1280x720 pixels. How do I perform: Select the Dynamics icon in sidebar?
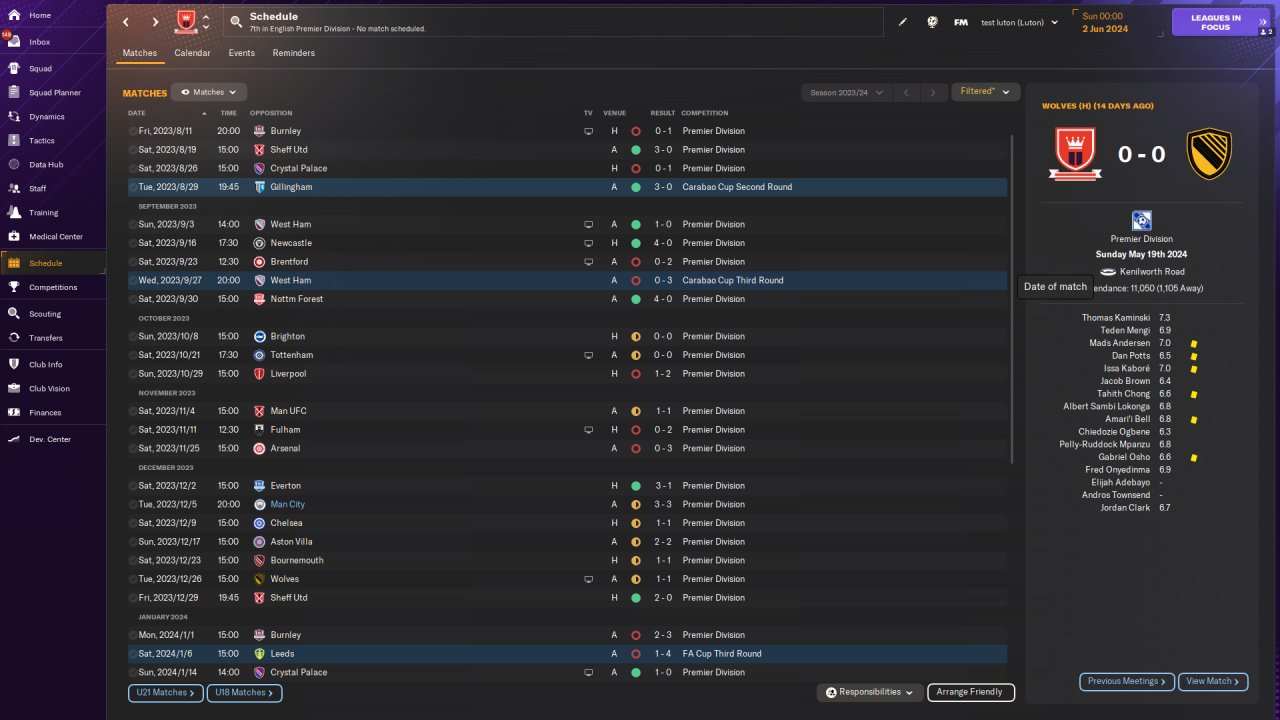pos(14,117)
